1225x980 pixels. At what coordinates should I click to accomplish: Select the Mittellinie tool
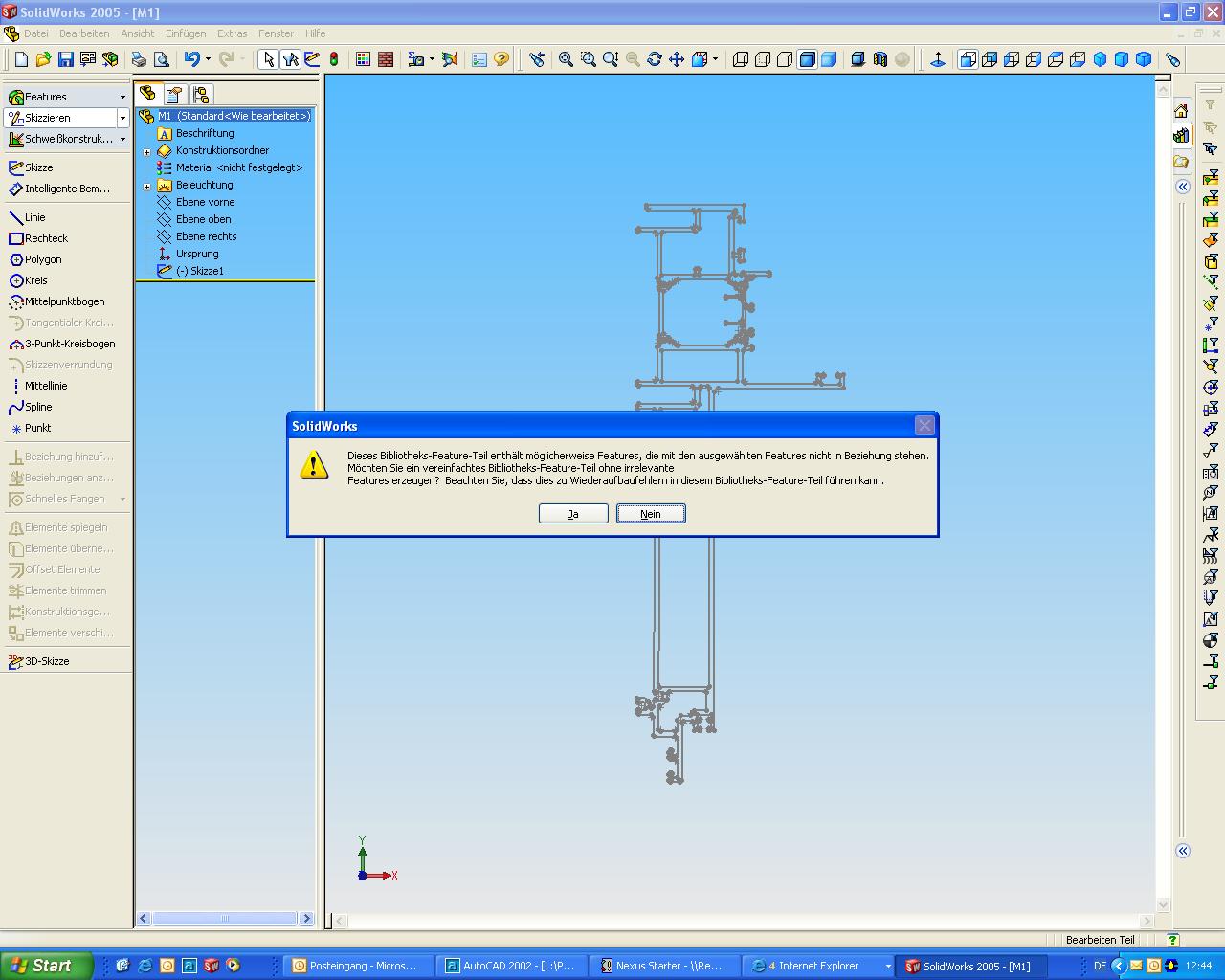click(37, 386)
